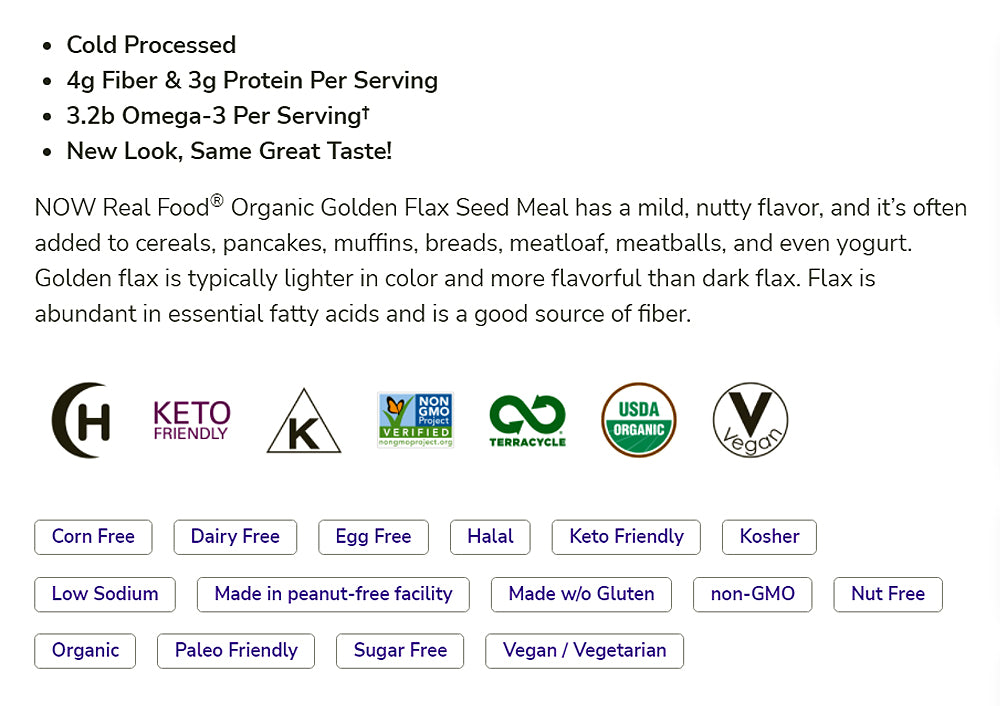Image resolution: width=1000 pixels, height=706 pixels.
Task: Click the Keto Friendly text tag
Action: [626, 537]
